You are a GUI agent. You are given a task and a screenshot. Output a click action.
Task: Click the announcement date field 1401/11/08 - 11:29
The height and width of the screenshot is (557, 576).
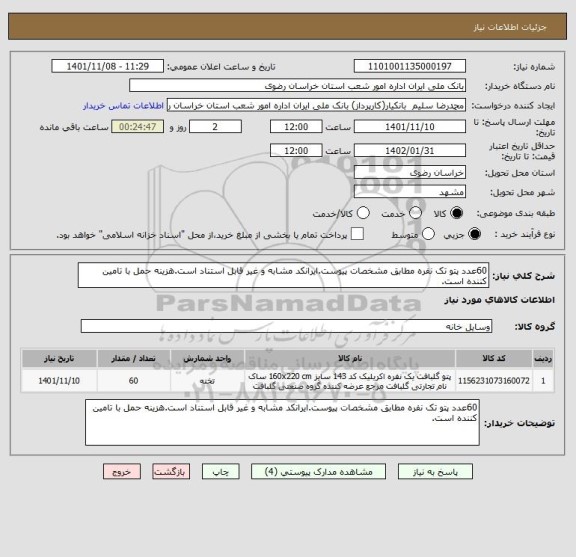108,67
